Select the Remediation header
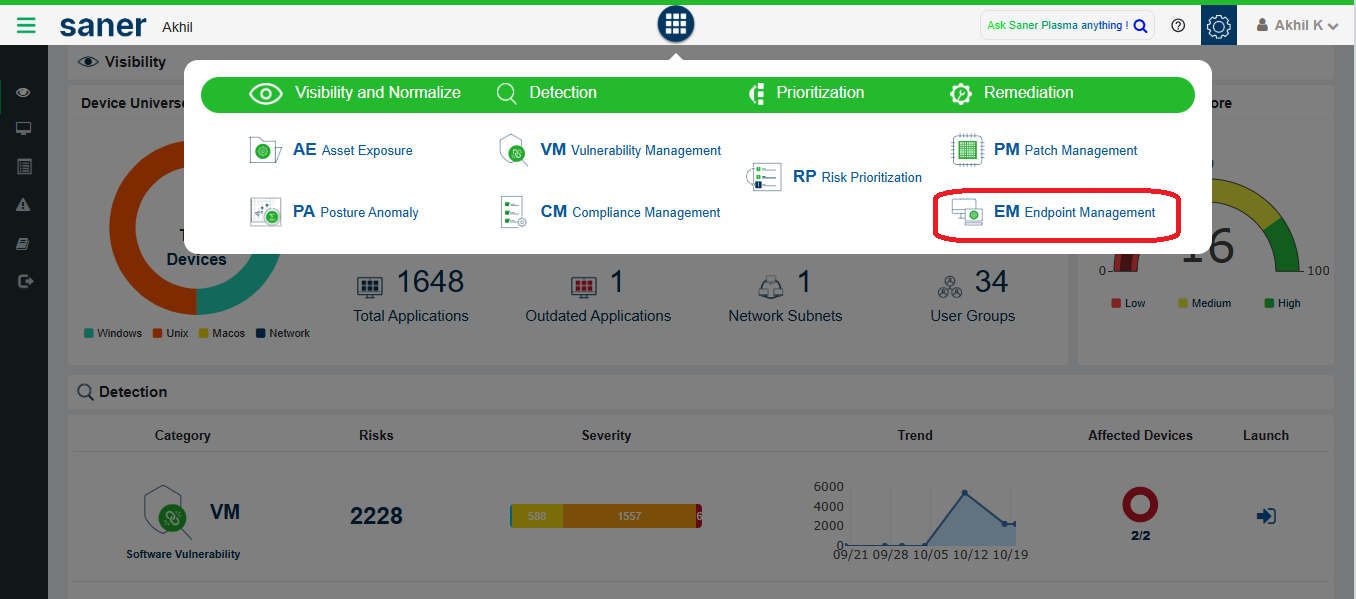This screenshot has height=599, width=1356. [1012, 93]
